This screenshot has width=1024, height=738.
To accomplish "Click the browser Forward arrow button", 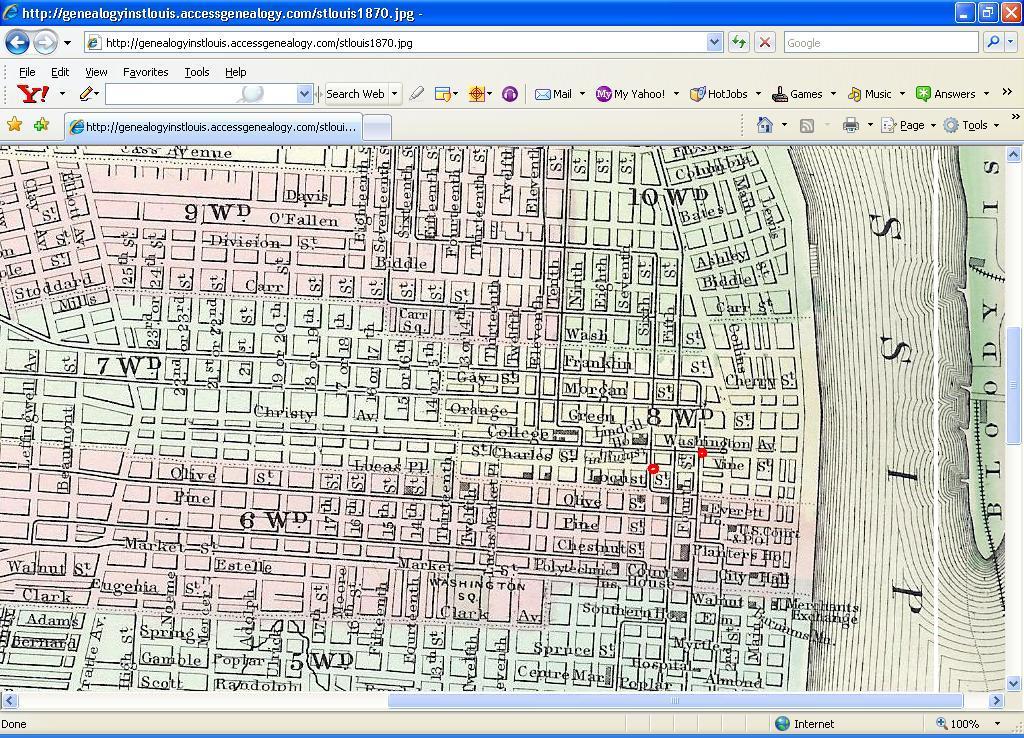I will (45, 42).
